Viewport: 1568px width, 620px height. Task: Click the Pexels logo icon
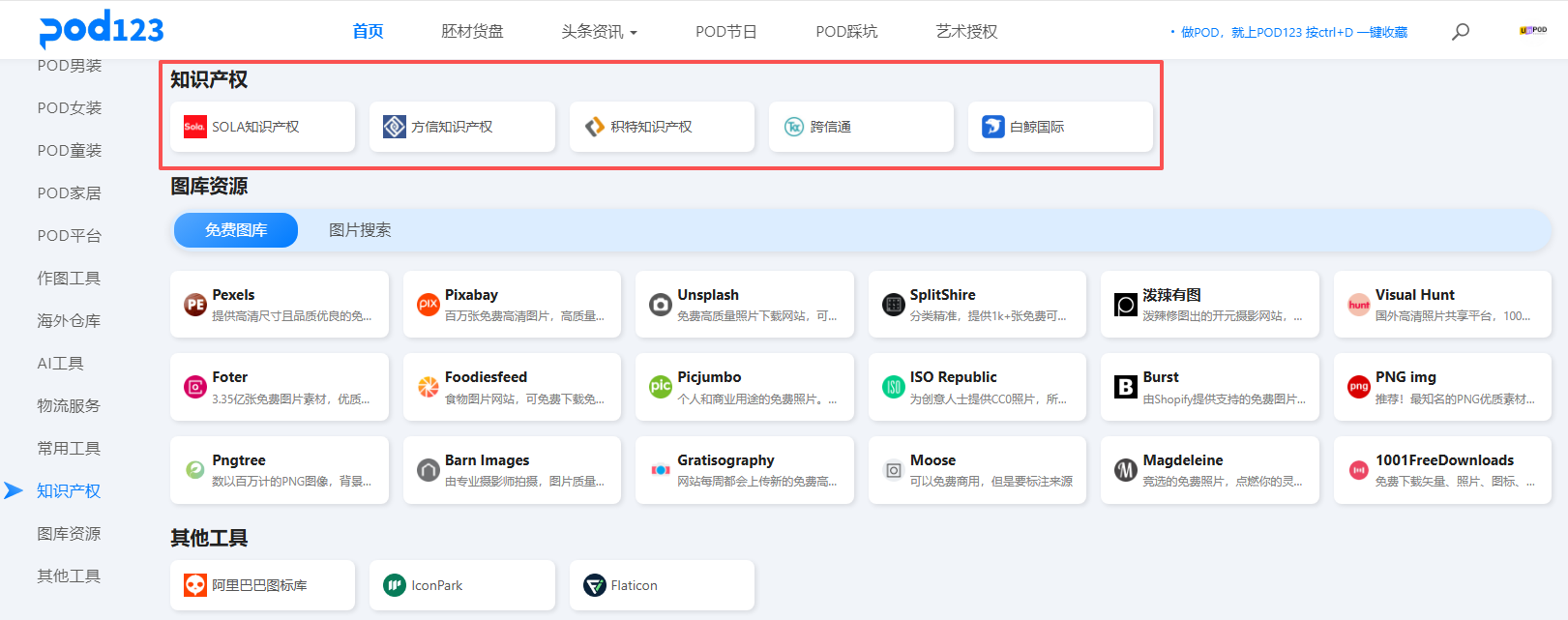click(x=195, y=305)
